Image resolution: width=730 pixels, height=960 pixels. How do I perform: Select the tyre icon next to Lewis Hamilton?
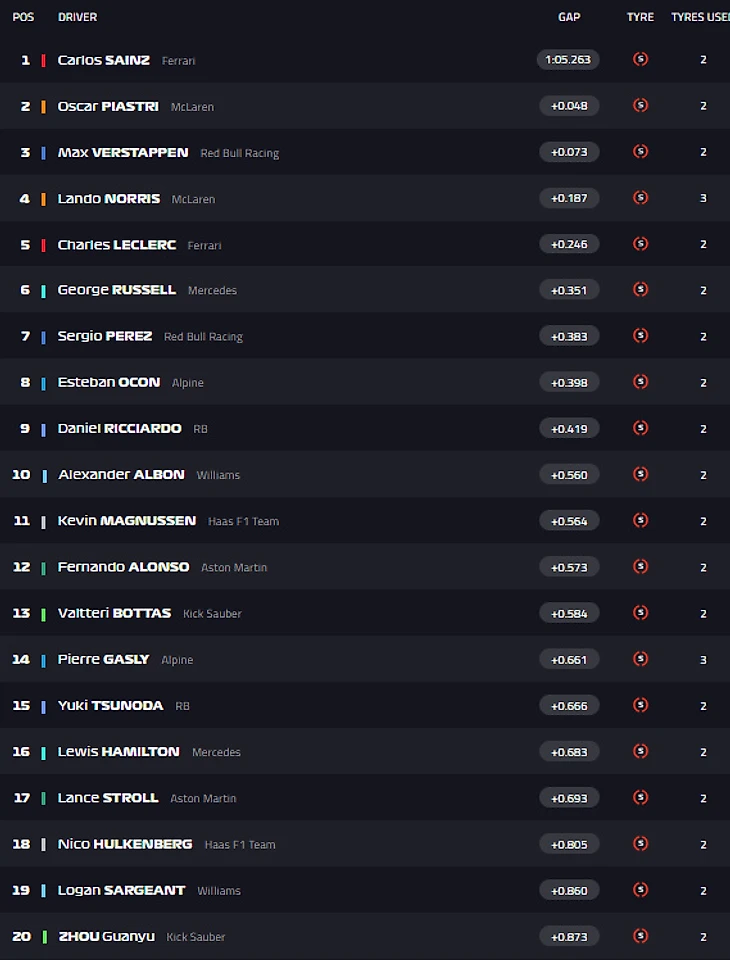pos(640,751)
